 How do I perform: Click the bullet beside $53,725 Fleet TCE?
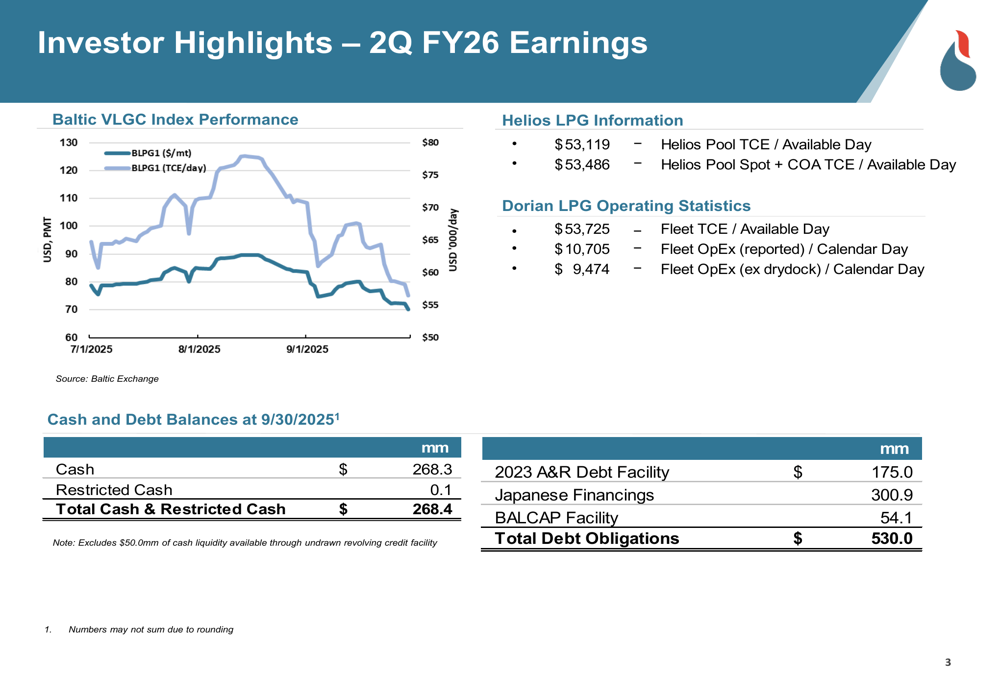[514, 230]
